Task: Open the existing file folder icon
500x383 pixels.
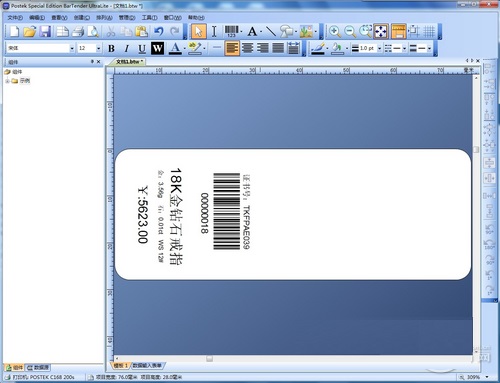Action: [30, 32]
